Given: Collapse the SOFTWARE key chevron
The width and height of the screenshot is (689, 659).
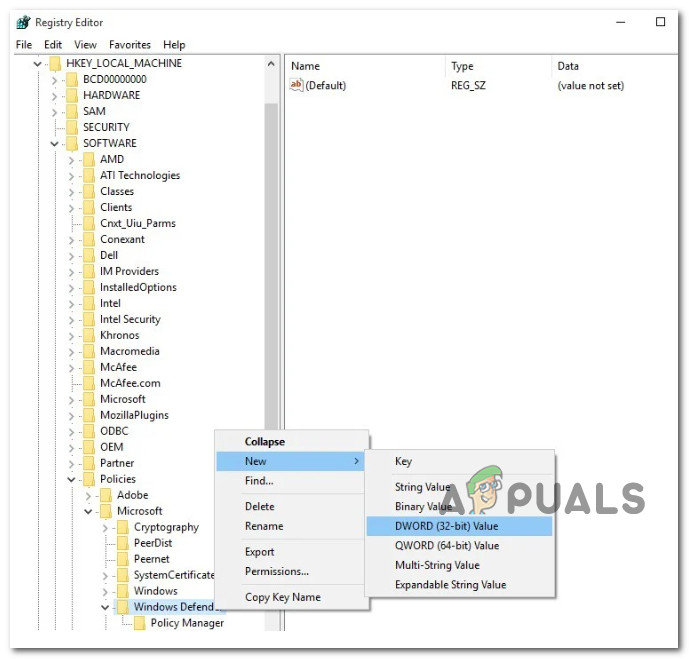Looking at the screenshot, I should tap(54, 144).
